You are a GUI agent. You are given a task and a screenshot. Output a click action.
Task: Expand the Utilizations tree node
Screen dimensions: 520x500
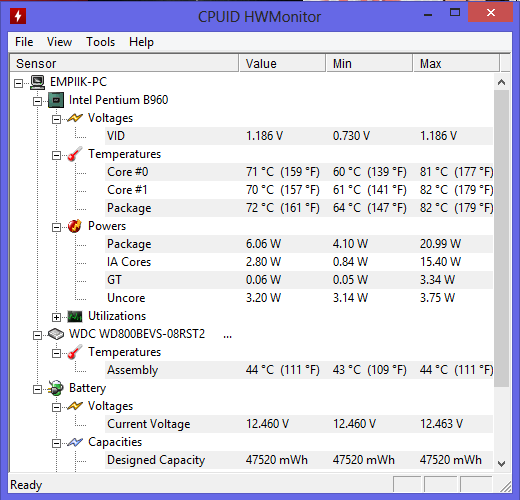click(x=56, y=317)
